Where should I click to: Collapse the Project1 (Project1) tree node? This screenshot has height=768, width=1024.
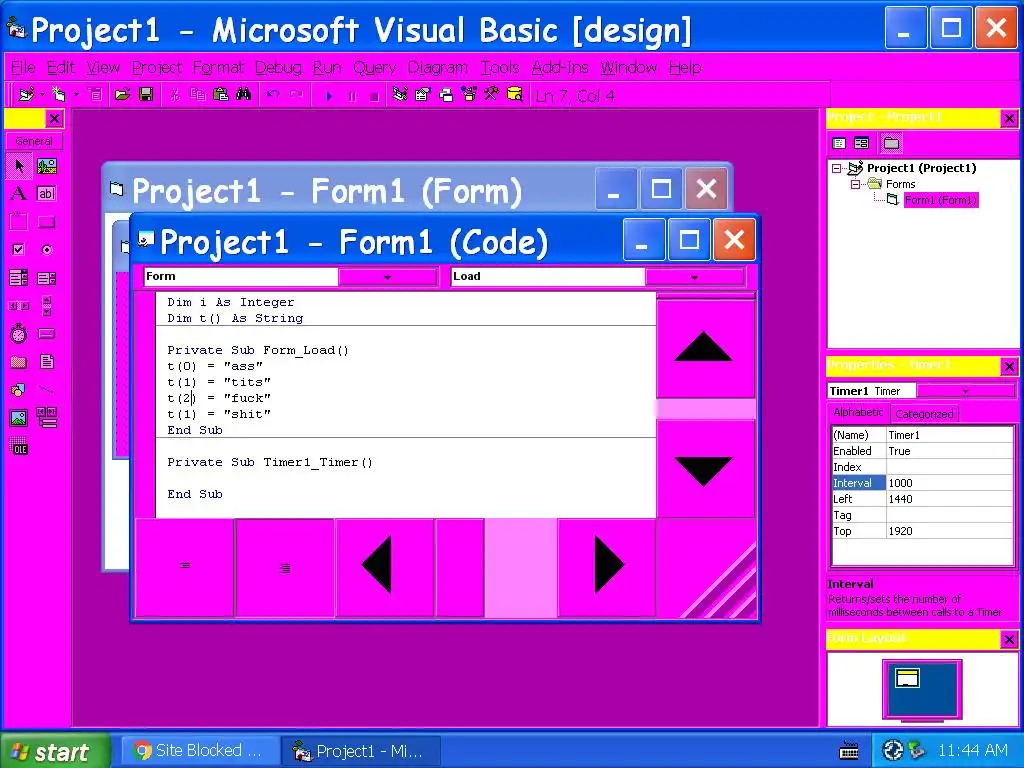(x=837, y=168)
